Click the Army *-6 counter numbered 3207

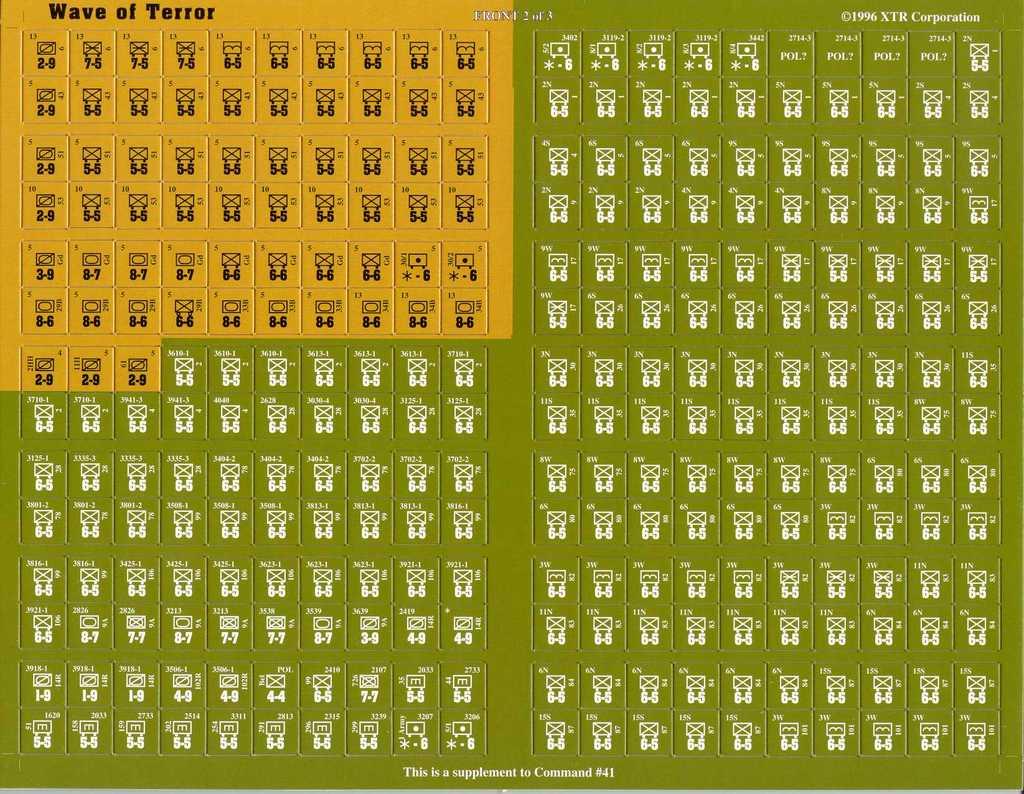417,732
